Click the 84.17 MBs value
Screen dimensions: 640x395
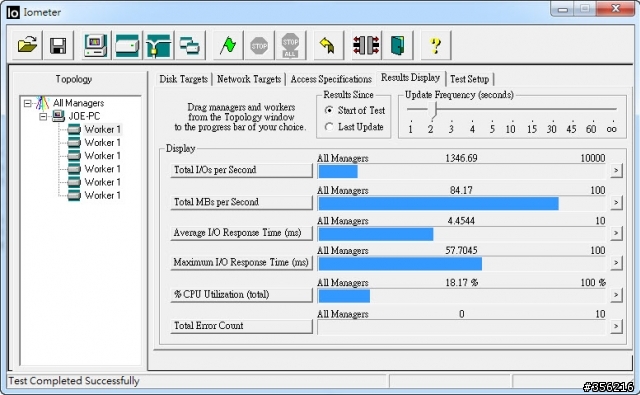[461, 190]
